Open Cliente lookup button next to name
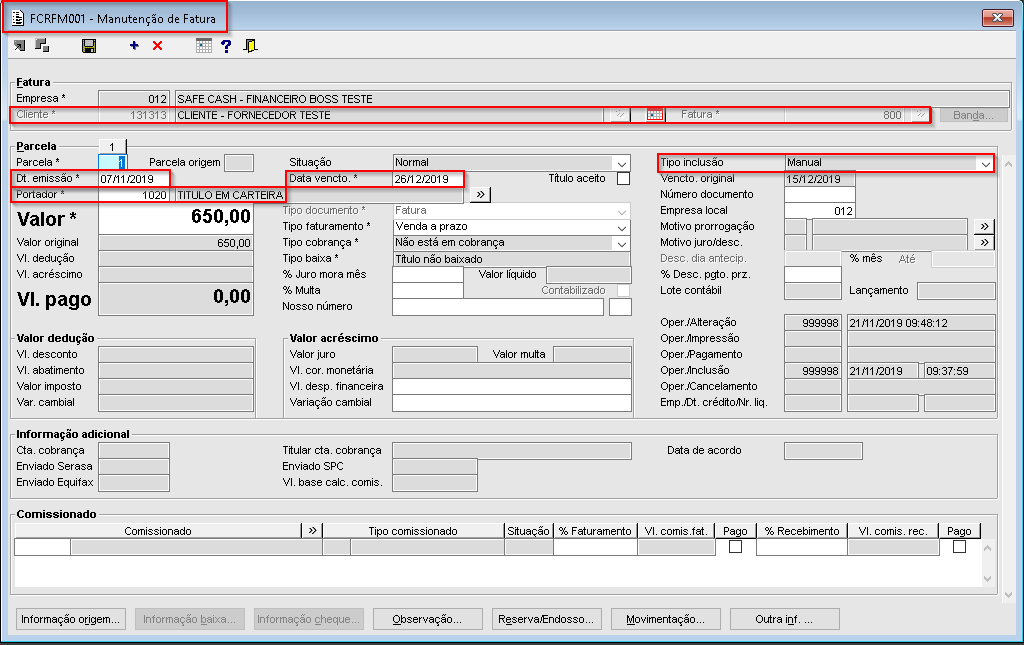This screenshot has height=645, width=1024. click(619, 115)
